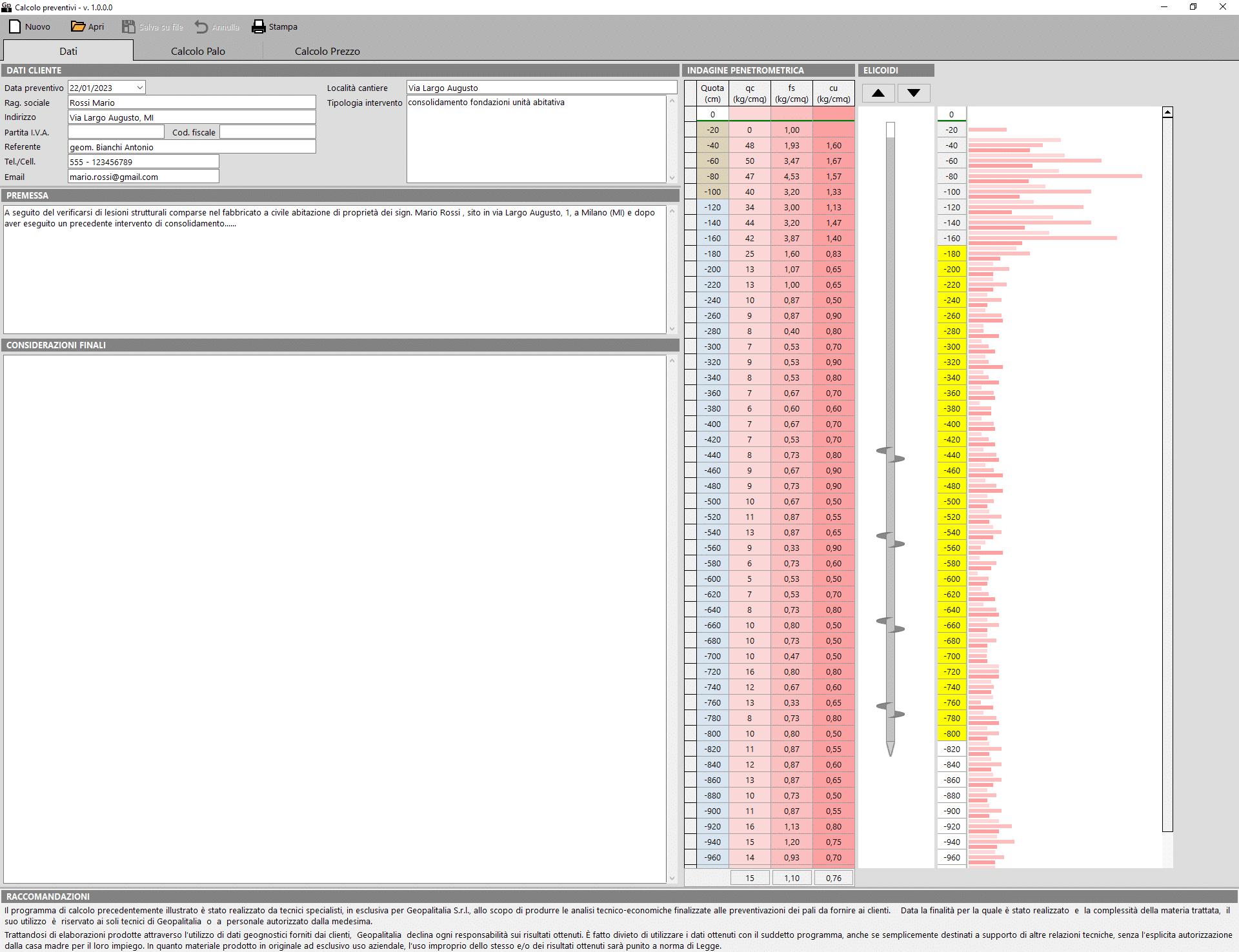Click the up arrow button under ELICOIDI
The width and height of the screenshot is (1239, 952).
(878, 93)
